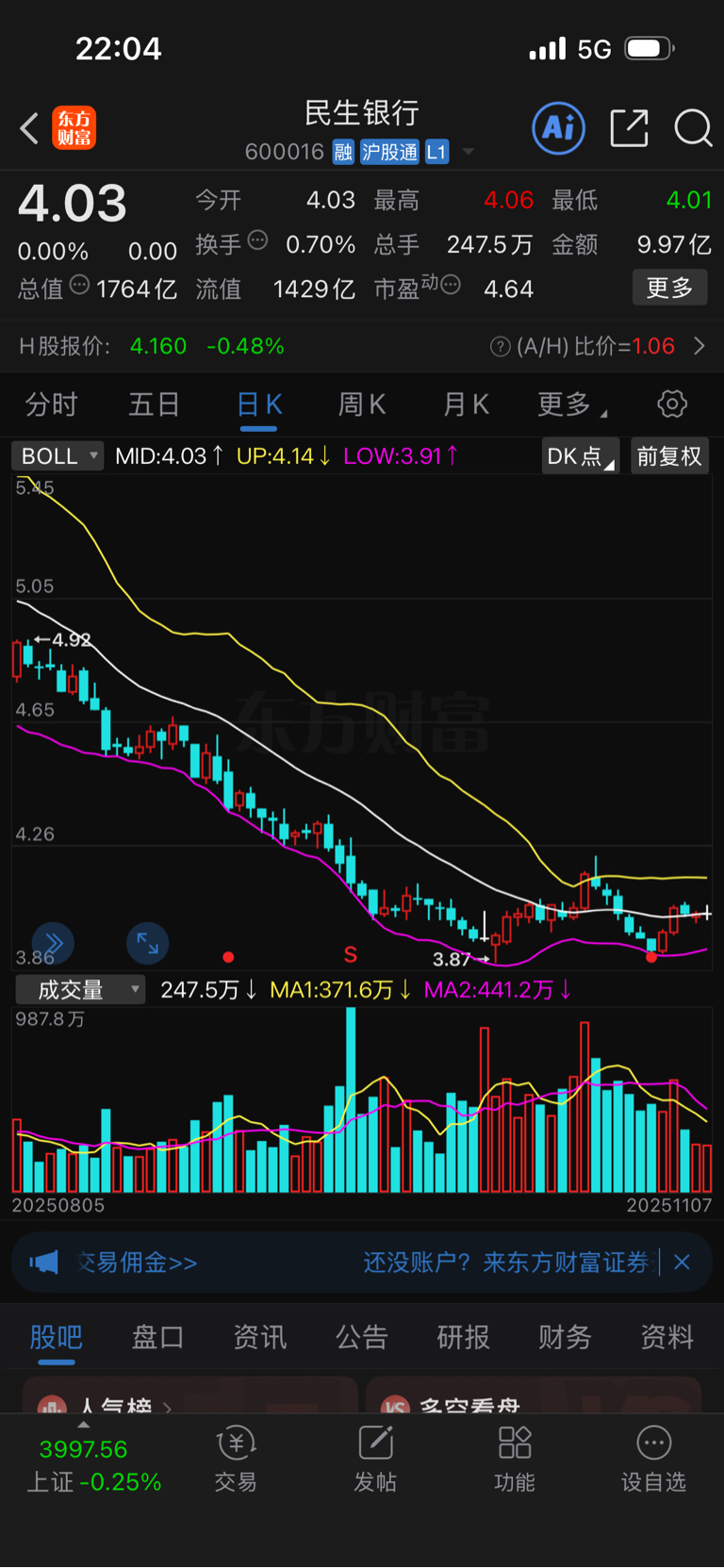Image resolution: width=724 pixels, height=1568 pixels.
Task: Open the 东方财富 app logo
Action: [74, 128]
